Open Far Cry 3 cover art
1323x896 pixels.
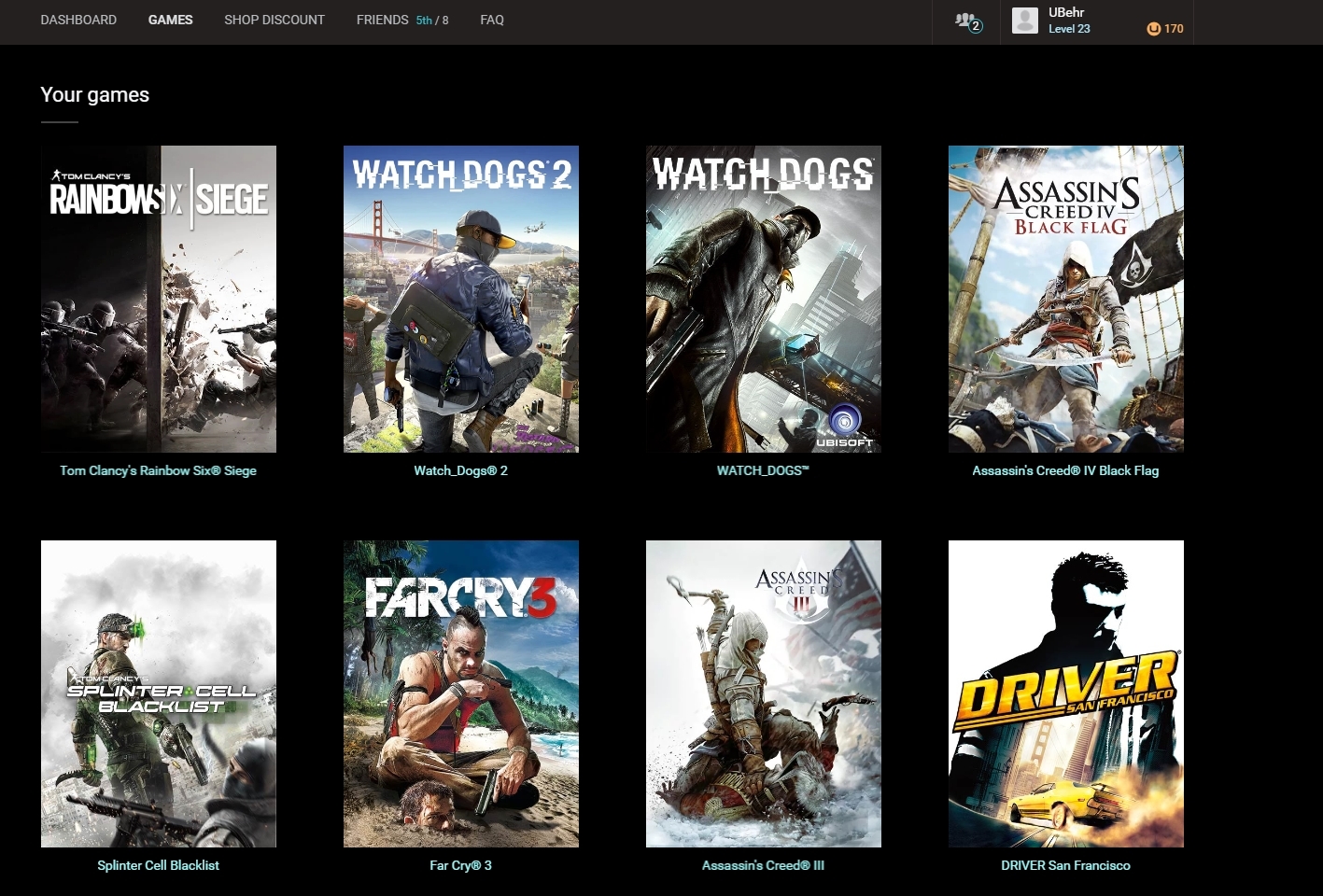(461, 693)
